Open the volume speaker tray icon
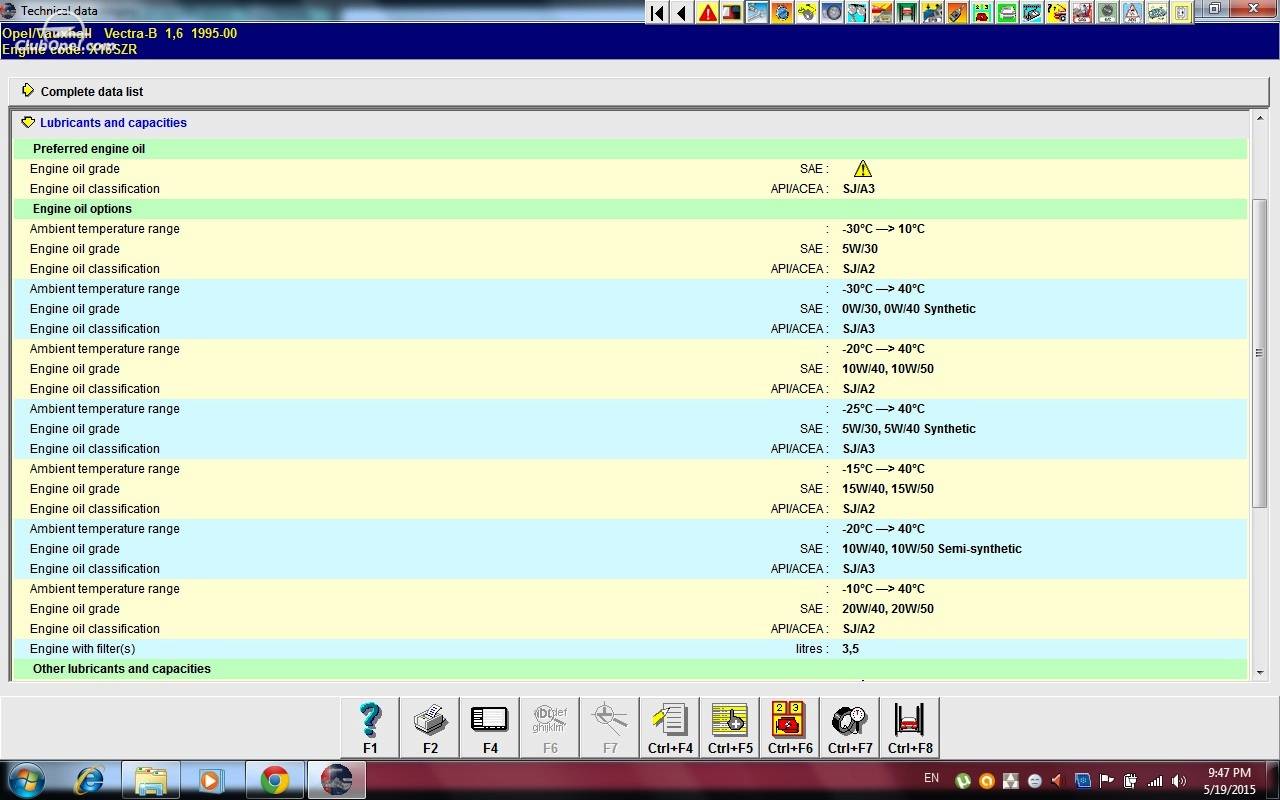 (1179, 781)
